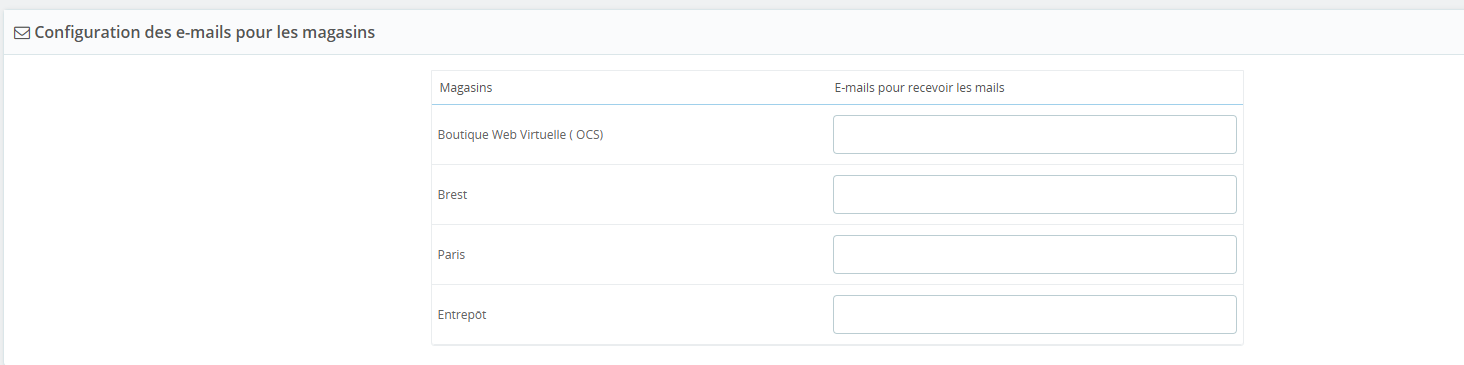Click the 'Brest' store name
Screen dimensions: 1464x365
(x=452, y=195)
